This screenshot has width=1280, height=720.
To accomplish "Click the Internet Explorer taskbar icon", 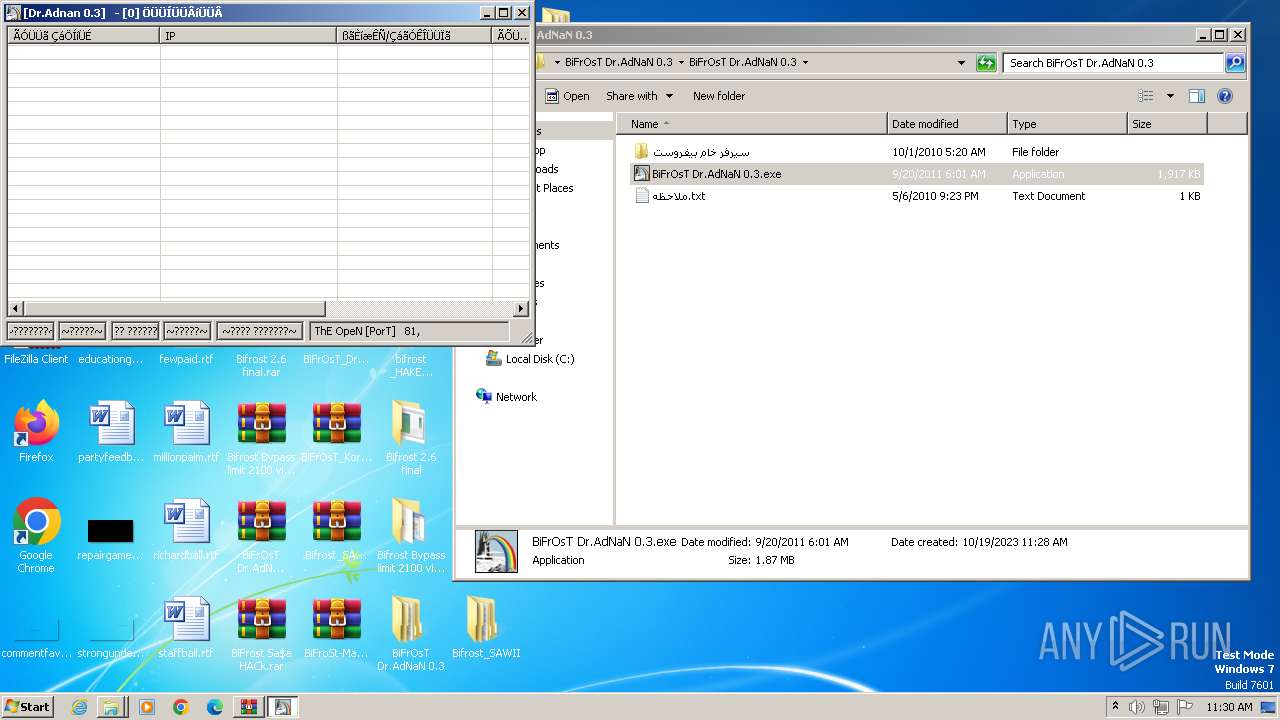I will [78, 707].
